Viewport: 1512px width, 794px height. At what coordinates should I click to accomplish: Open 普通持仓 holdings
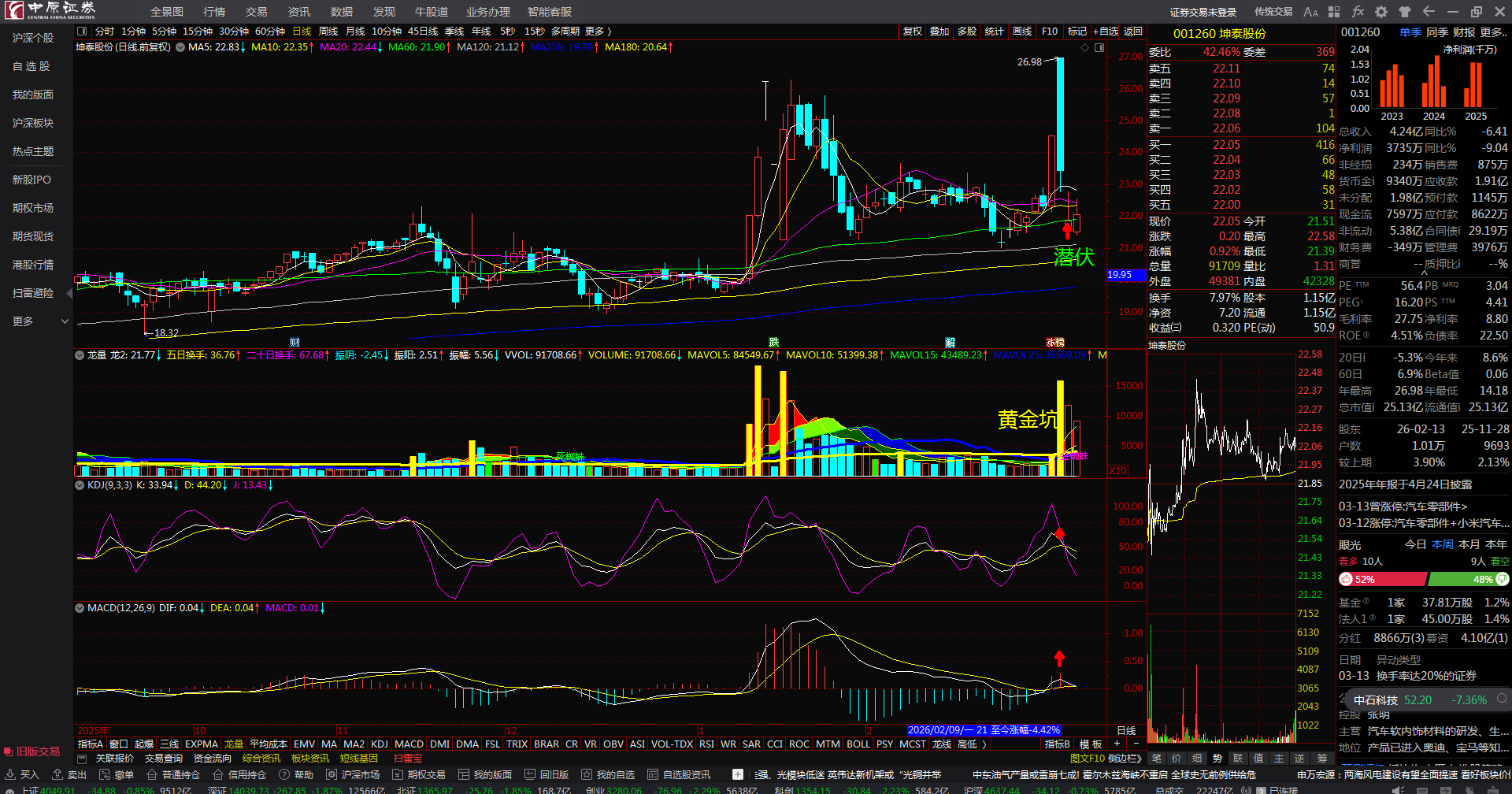pos(173,775)
